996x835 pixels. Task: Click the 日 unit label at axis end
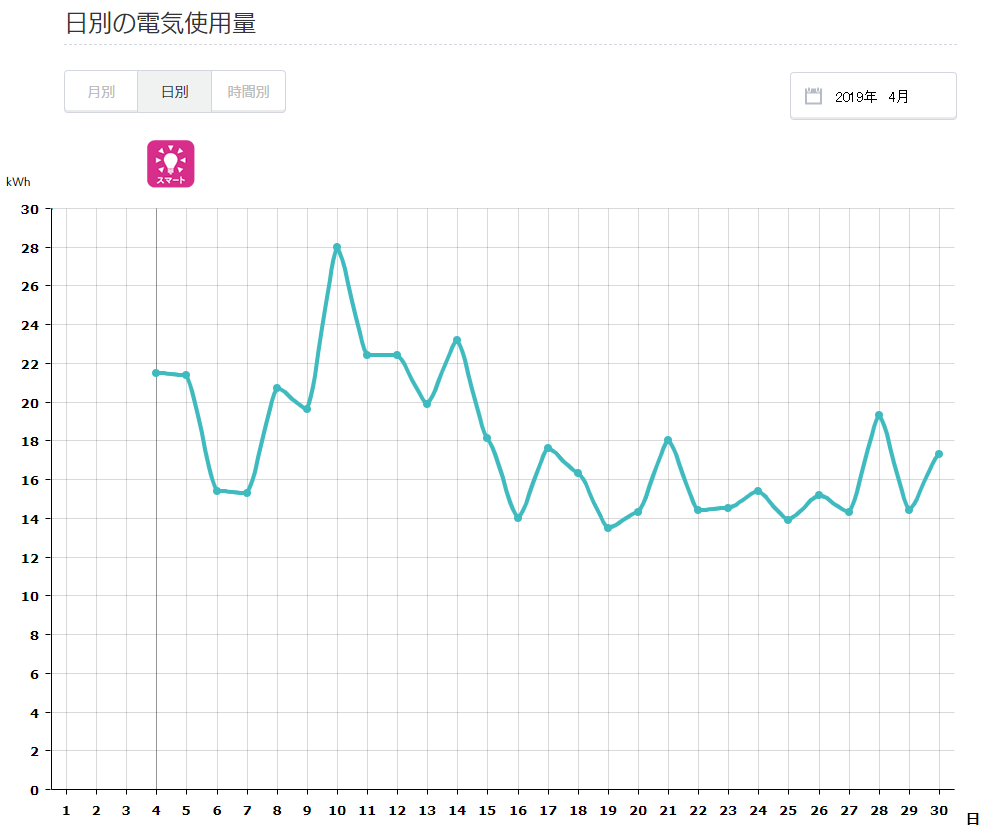pyautogui.click(x=973, y=819)
